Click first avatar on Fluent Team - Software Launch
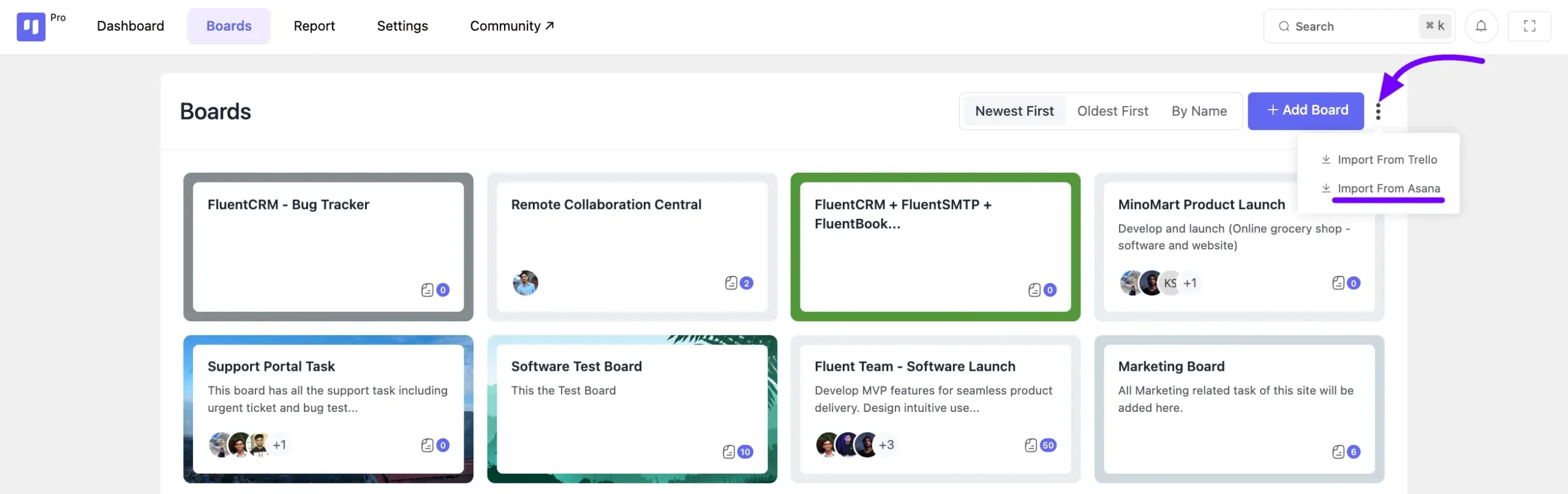1568x494 pixels. pos(827,444)
